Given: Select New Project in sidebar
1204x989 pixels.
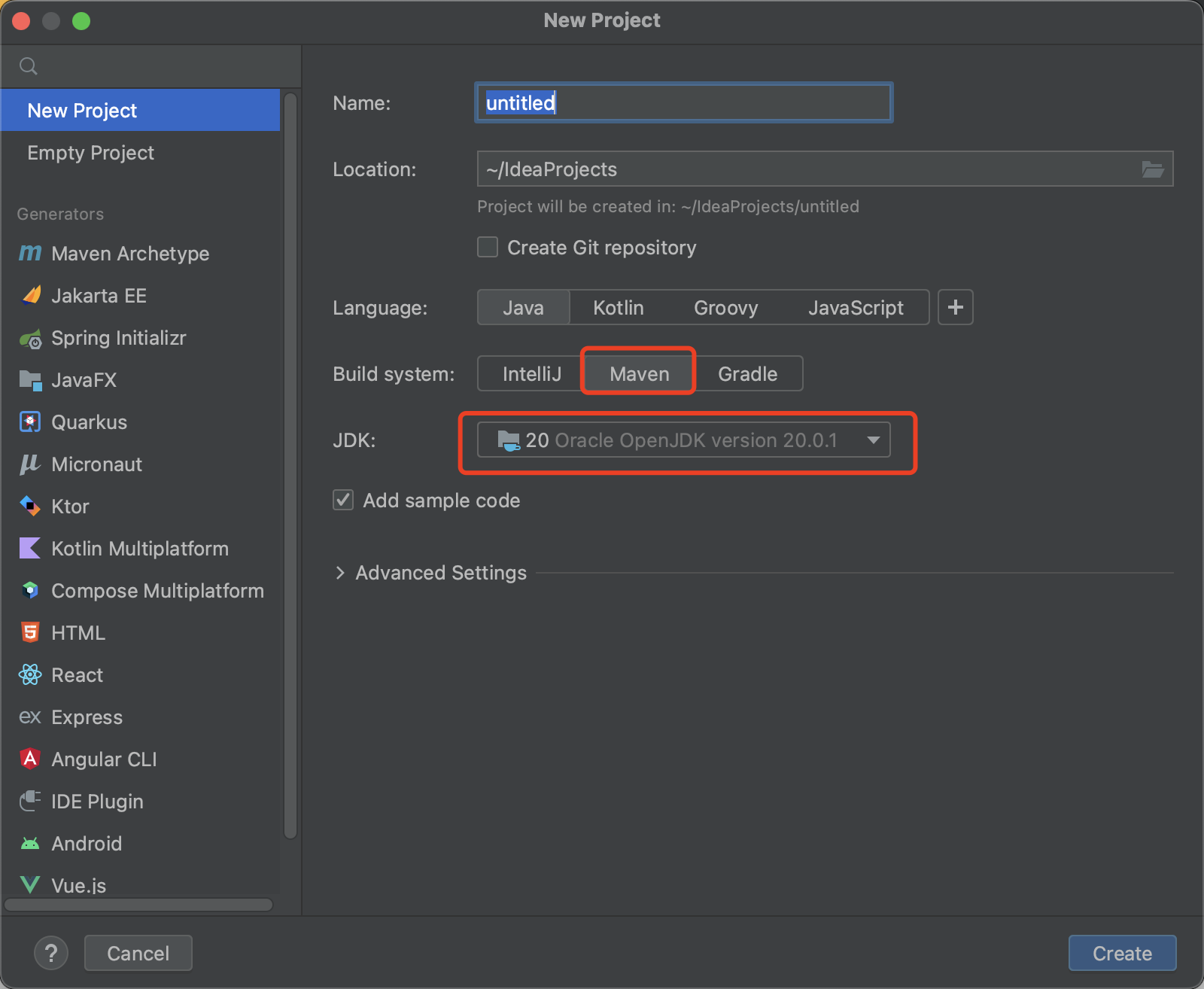Looking at the screenshot, I should pos(140,111).
